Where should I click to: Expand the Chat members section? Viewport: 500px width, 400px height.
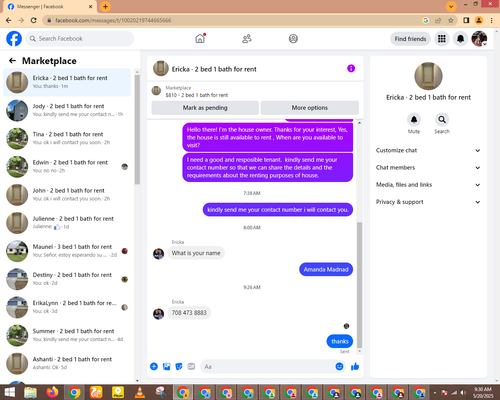coord(428,168)
